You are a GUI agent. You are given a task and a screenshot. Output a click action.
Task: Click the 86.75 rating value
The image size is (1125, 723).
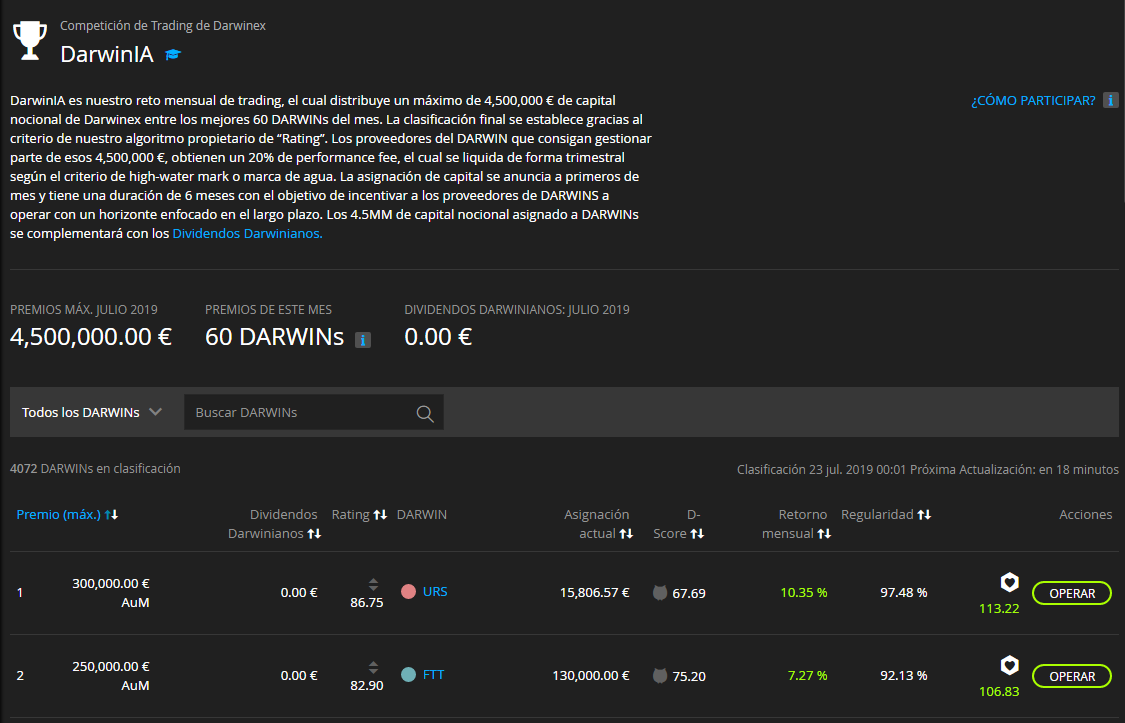coord(367,602)
